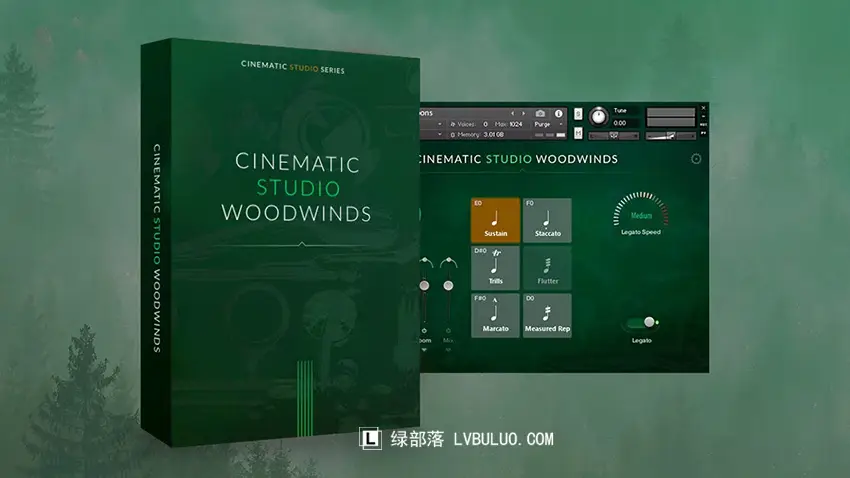Image resolution: width=850 pixels, height=478 pixels.
Task: Click the Room mic pan arc
Action: 426,262
